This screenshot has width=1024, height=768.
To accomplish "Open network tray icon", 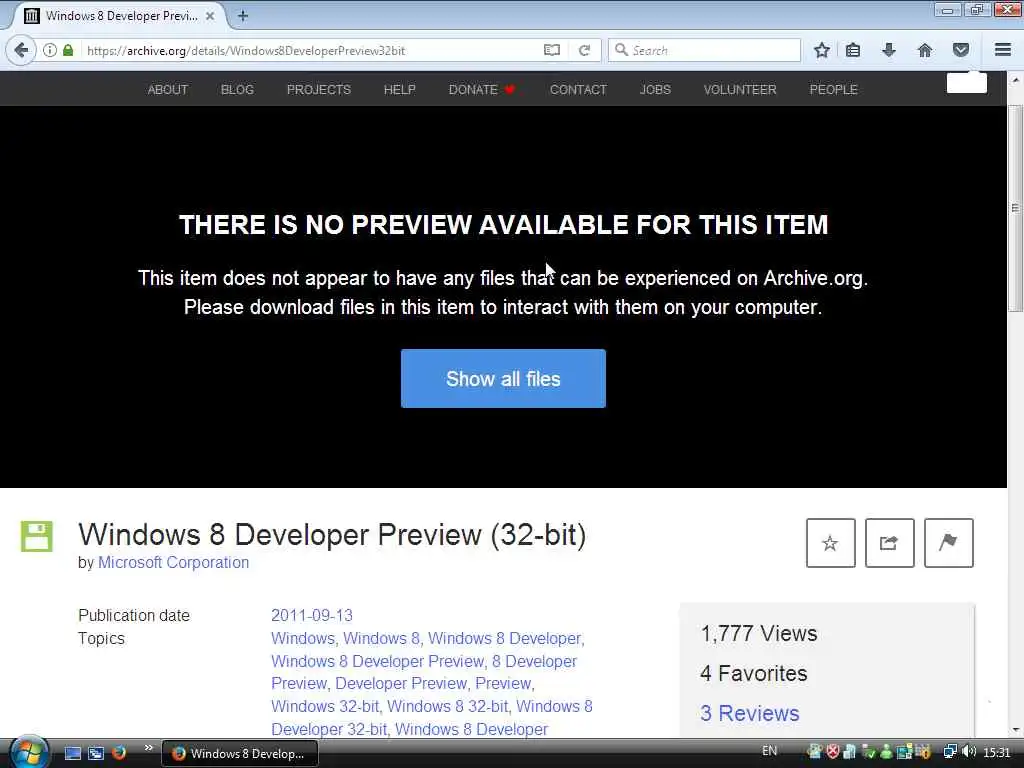I will (950, 752).
